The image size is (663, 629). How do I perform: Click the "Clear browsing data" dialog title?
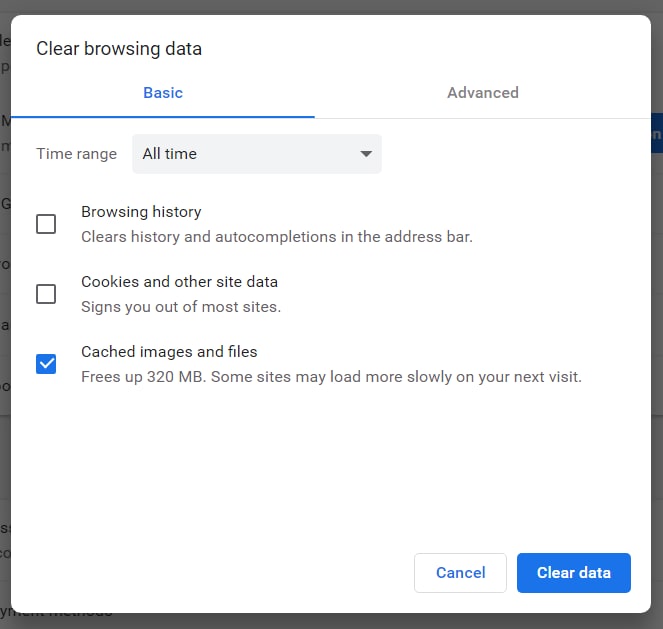point(119,48)
